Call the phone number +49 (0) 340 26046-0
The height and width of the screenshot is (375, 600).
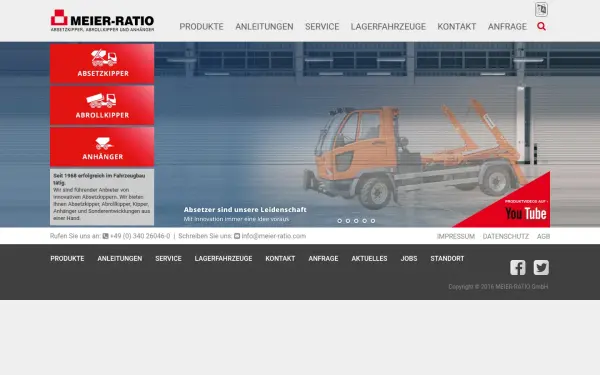140,236
